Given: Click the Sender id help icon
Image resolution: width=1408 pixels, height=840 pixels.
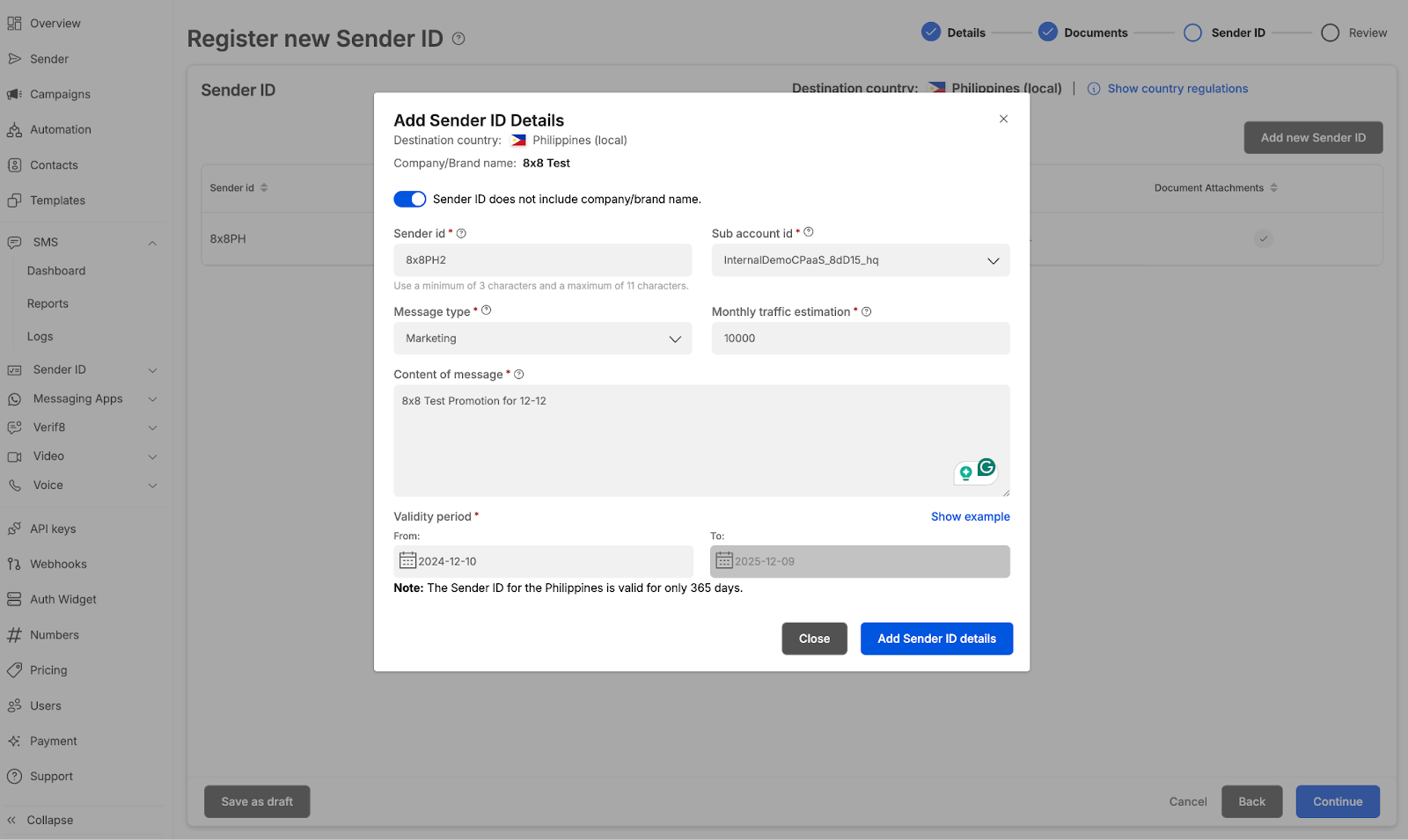Looking at the screenshot, I should (461, 234).
